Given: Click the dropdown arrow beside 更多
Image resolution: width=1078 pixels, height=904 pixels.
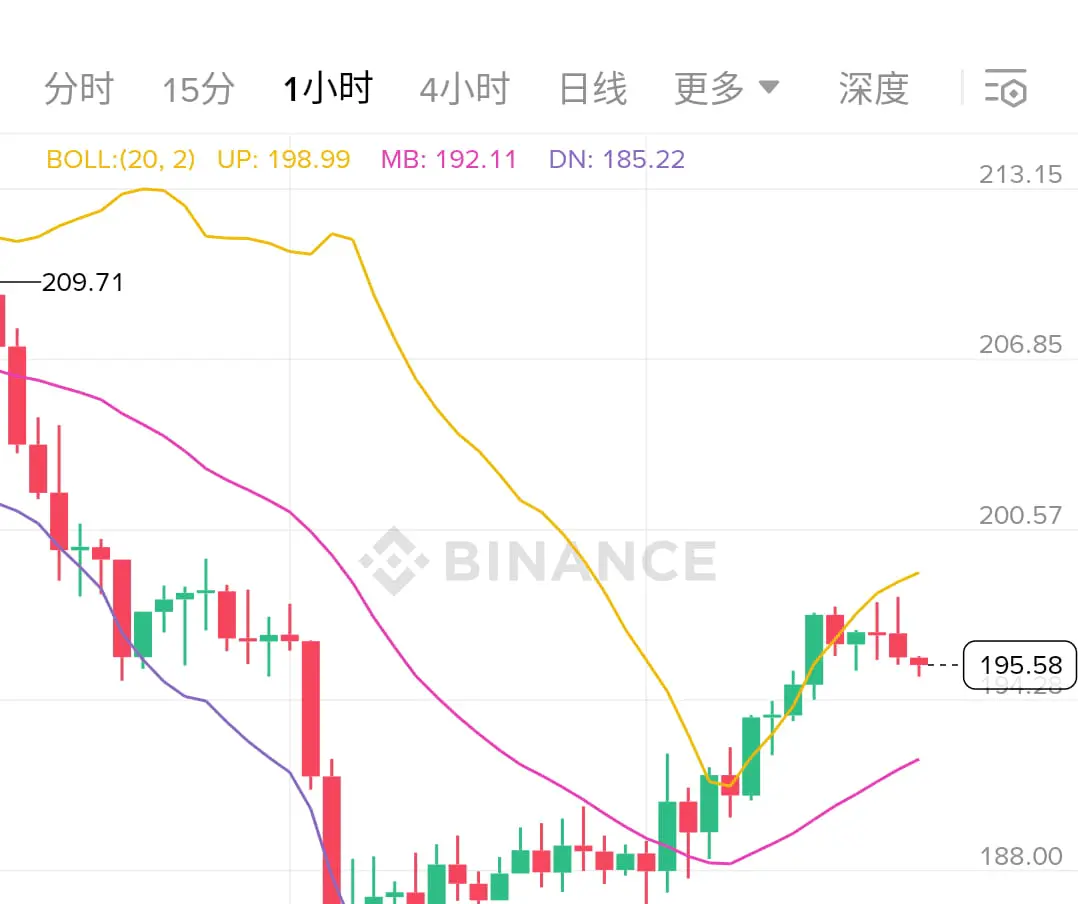Looking at the screenshot, I should point(769,87).
